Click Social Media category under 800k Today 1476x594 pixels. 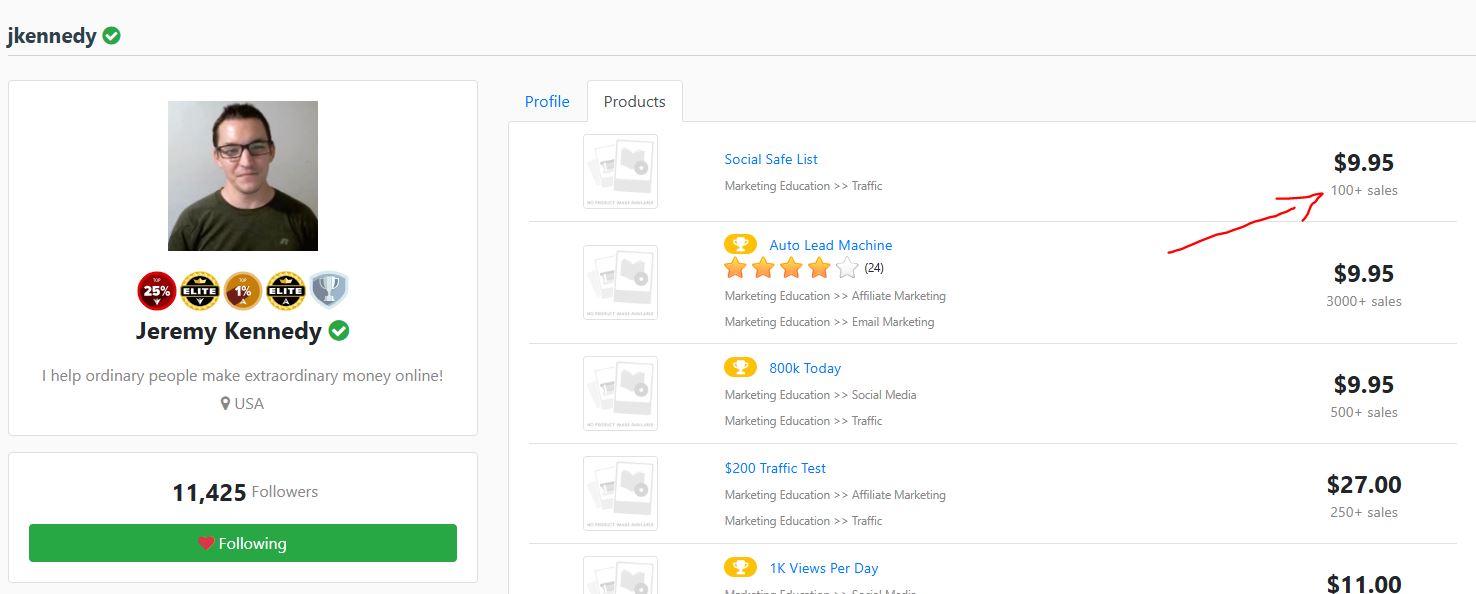[884, 395]
